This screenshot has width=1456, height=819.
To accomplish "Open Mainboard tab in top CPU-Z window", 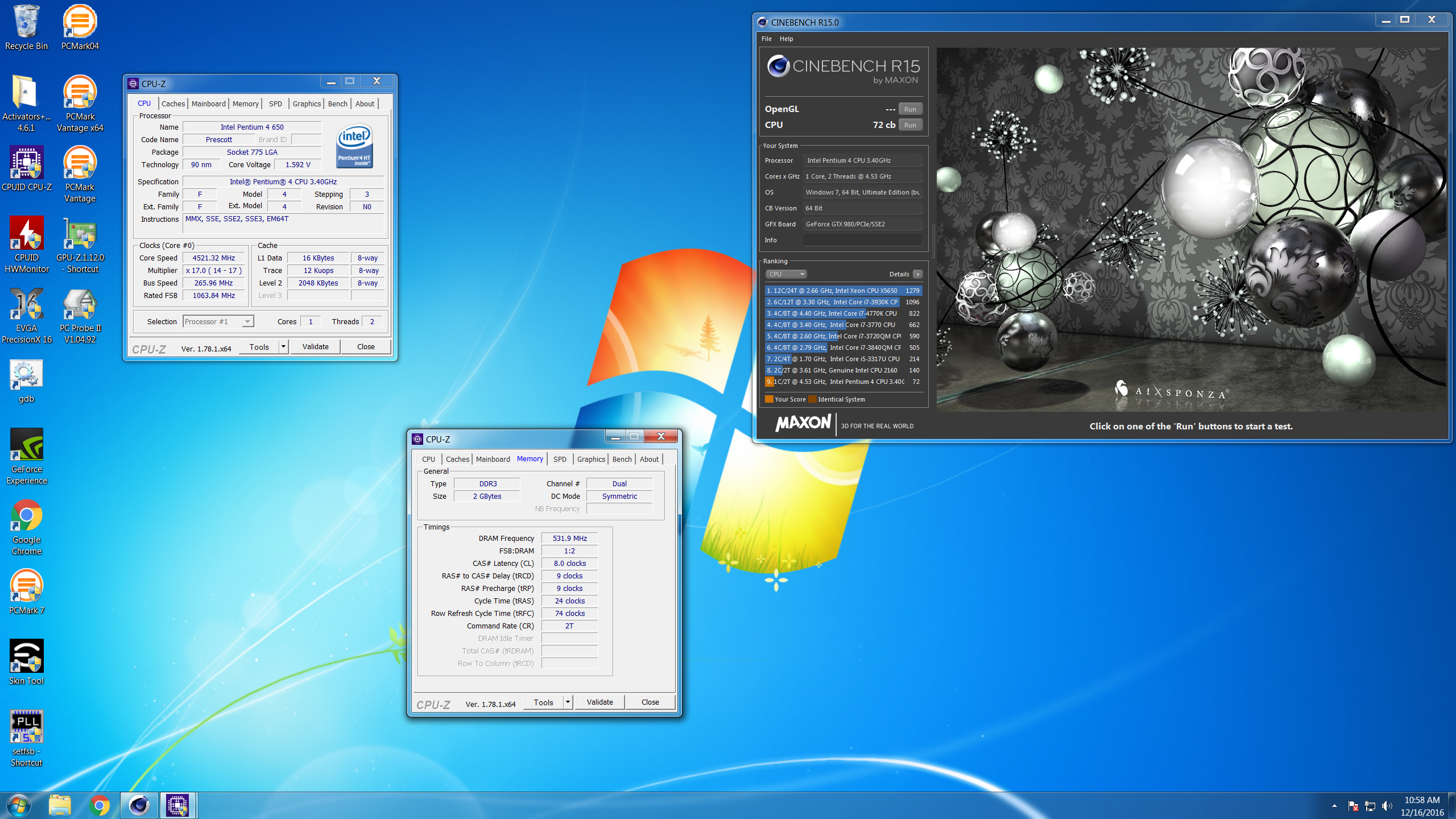I will point(208,104).
